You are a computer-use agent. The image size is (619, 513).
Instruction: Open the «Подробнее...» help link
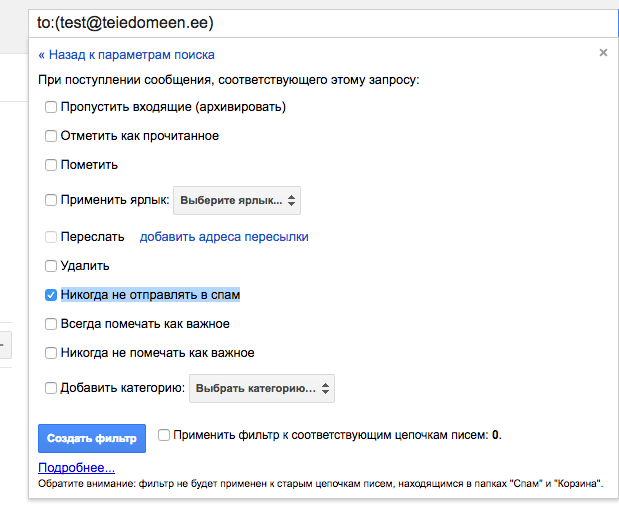[x=76, y=467]
